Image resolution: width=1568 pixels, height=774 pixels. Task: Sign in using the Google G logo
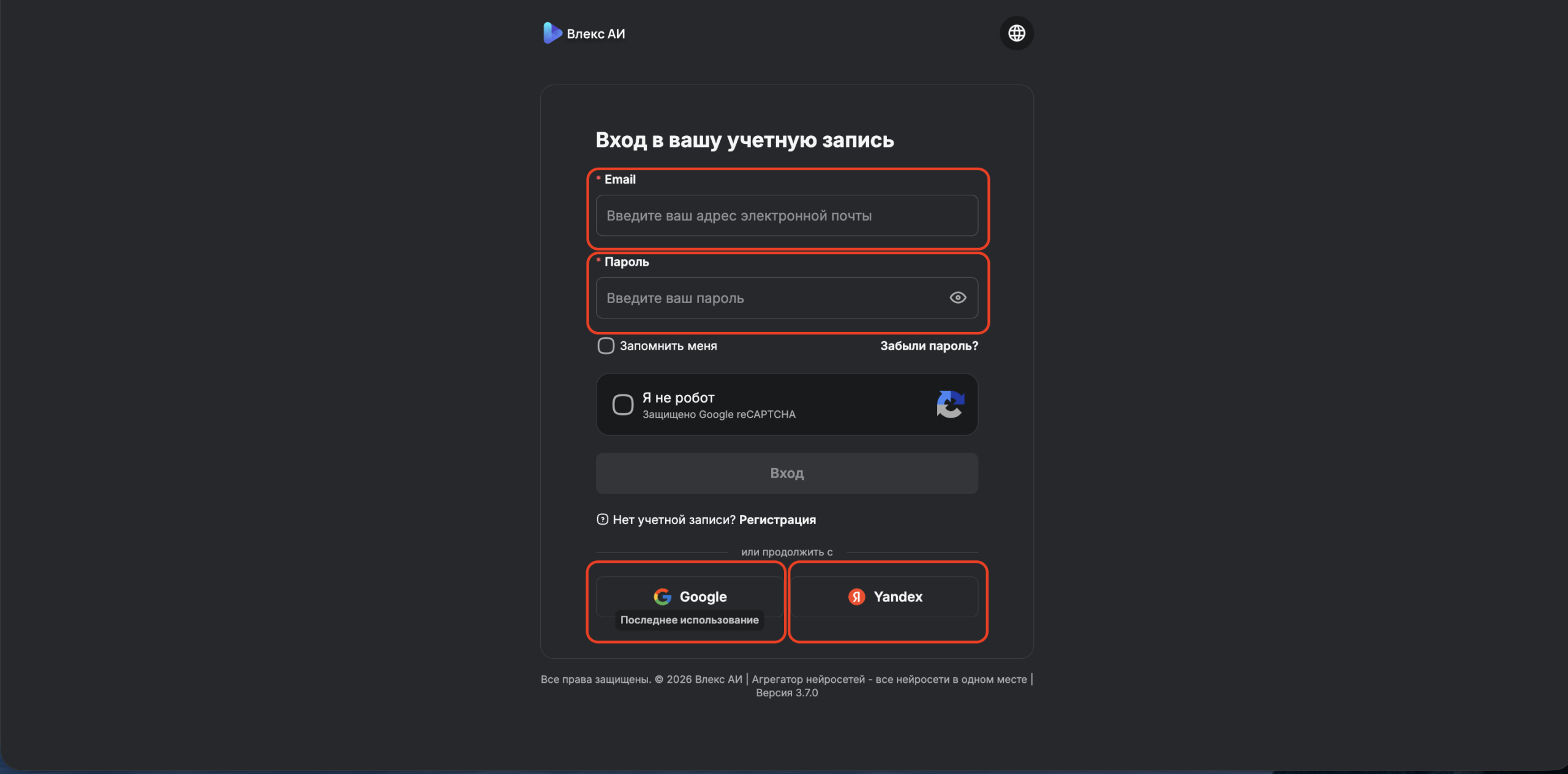tap(662, 596)
